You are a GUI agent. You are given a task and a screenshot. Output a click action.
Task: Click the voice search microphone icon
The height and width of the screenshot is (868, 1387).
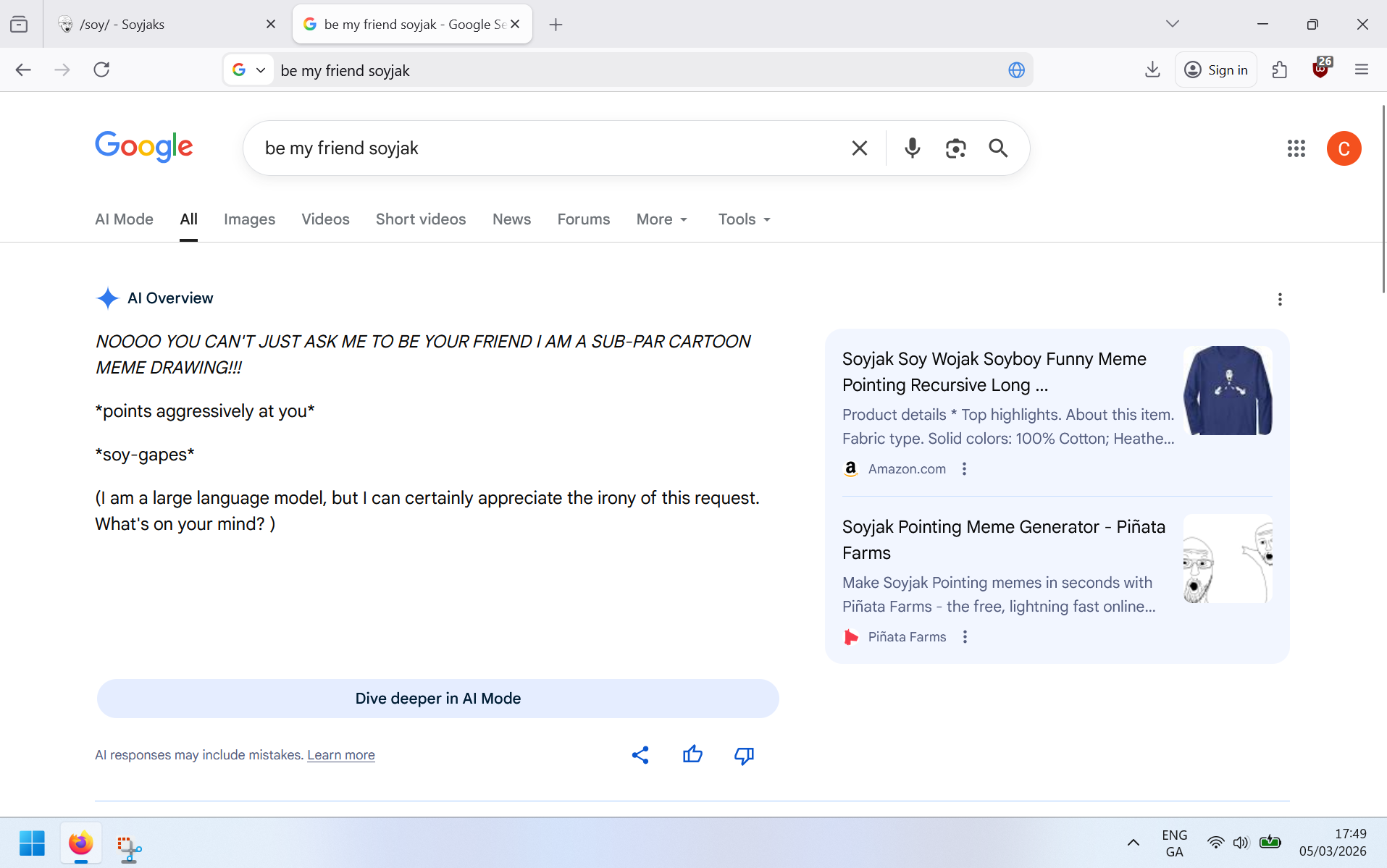pyautogui.click(x=912, y=148)
